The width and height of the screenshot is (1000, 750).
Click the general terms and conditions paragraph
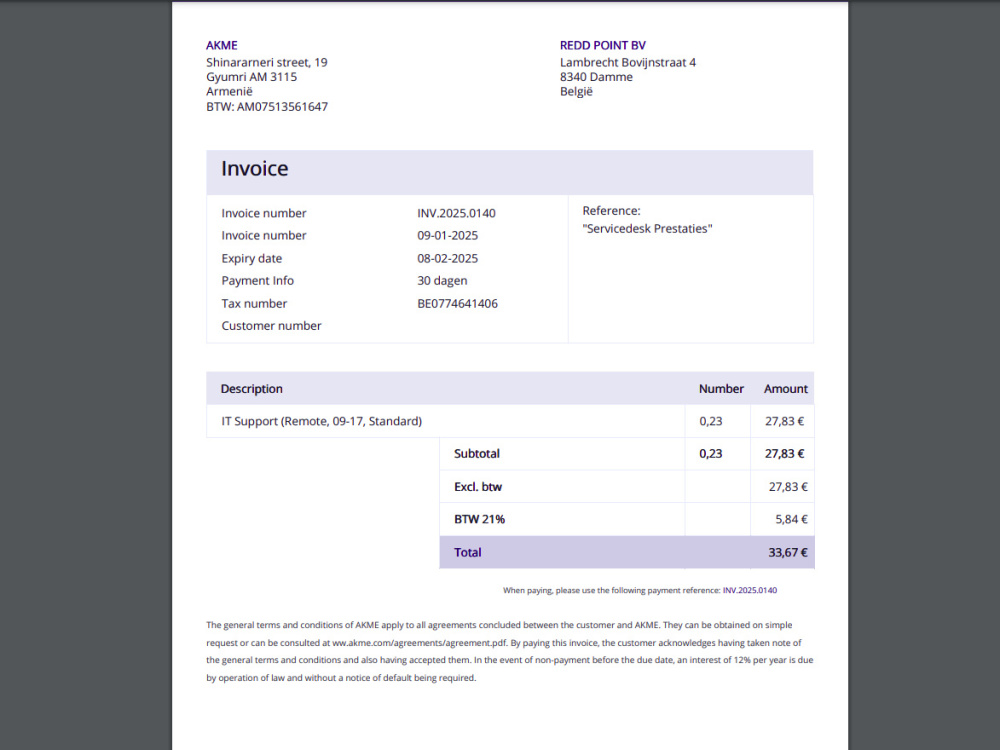[510, 651]
